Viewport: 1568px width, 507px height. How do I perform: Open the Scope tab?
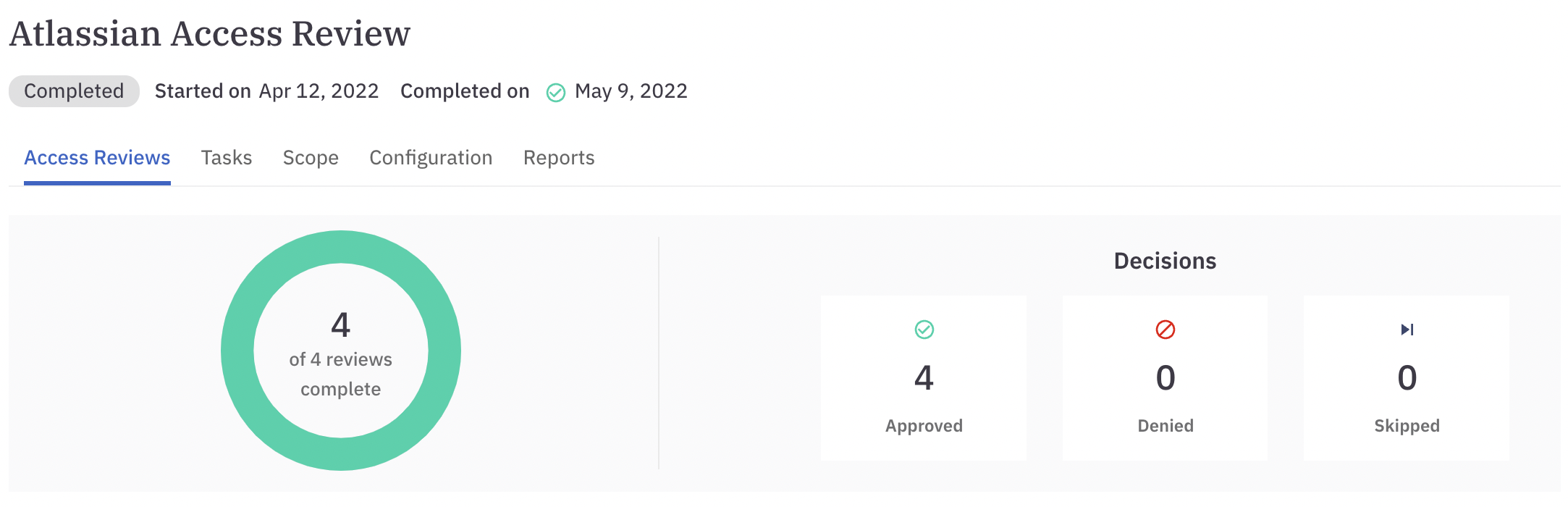coord(311,158)
